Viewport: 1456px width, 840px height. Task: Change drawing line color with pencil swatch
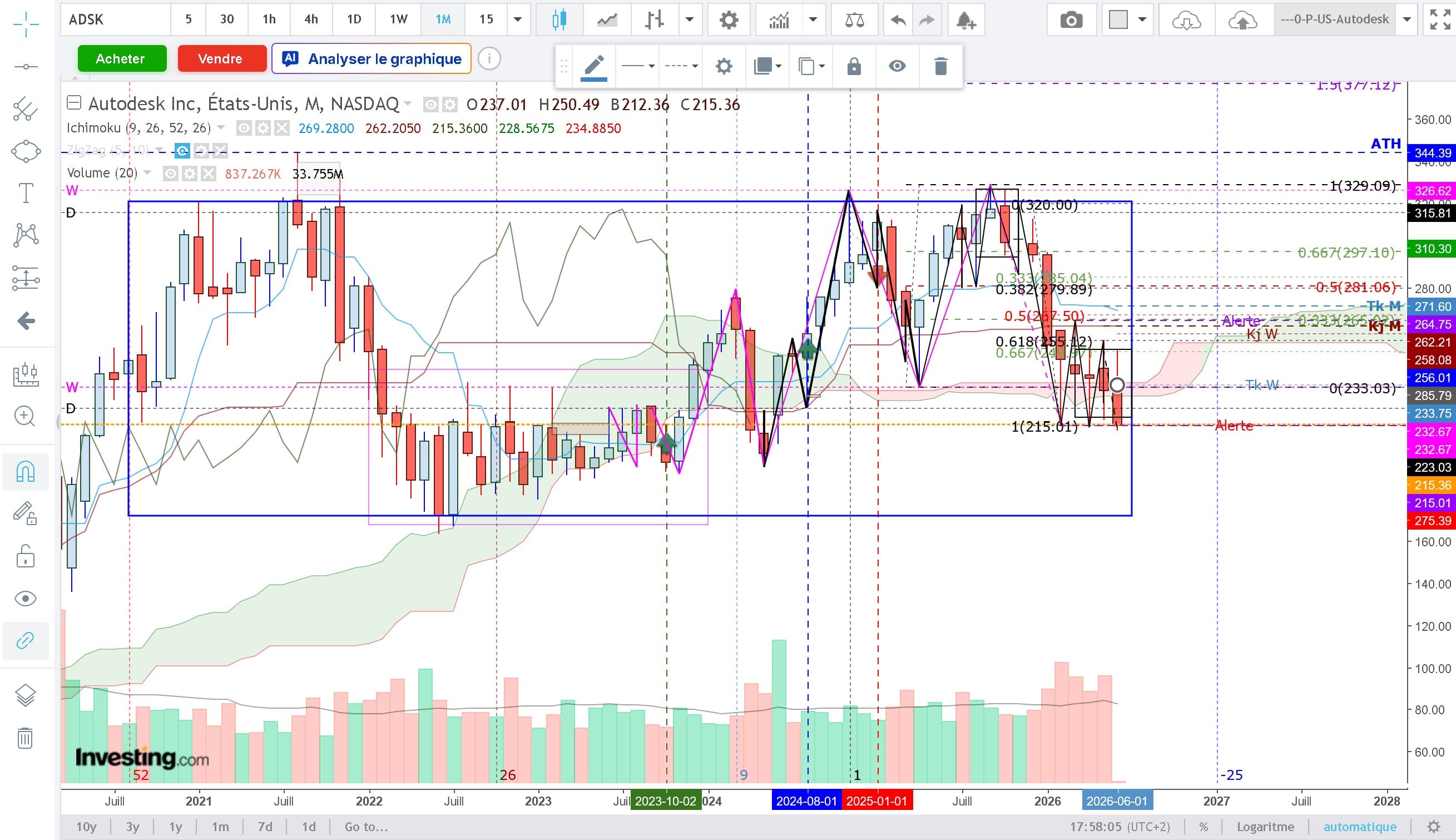coord(594,66)
